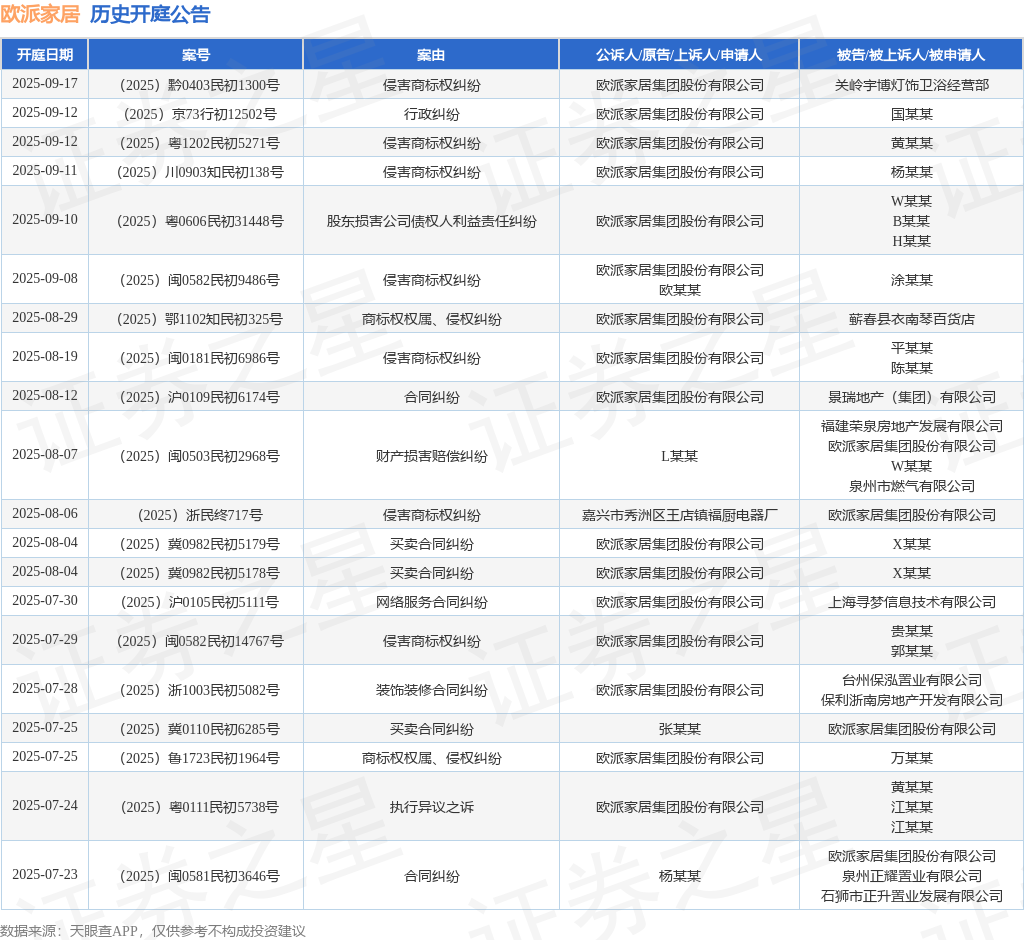Select the date 2025-07-23
Viewport: 1024px width, 940px height.
click(x=45, y=874)
